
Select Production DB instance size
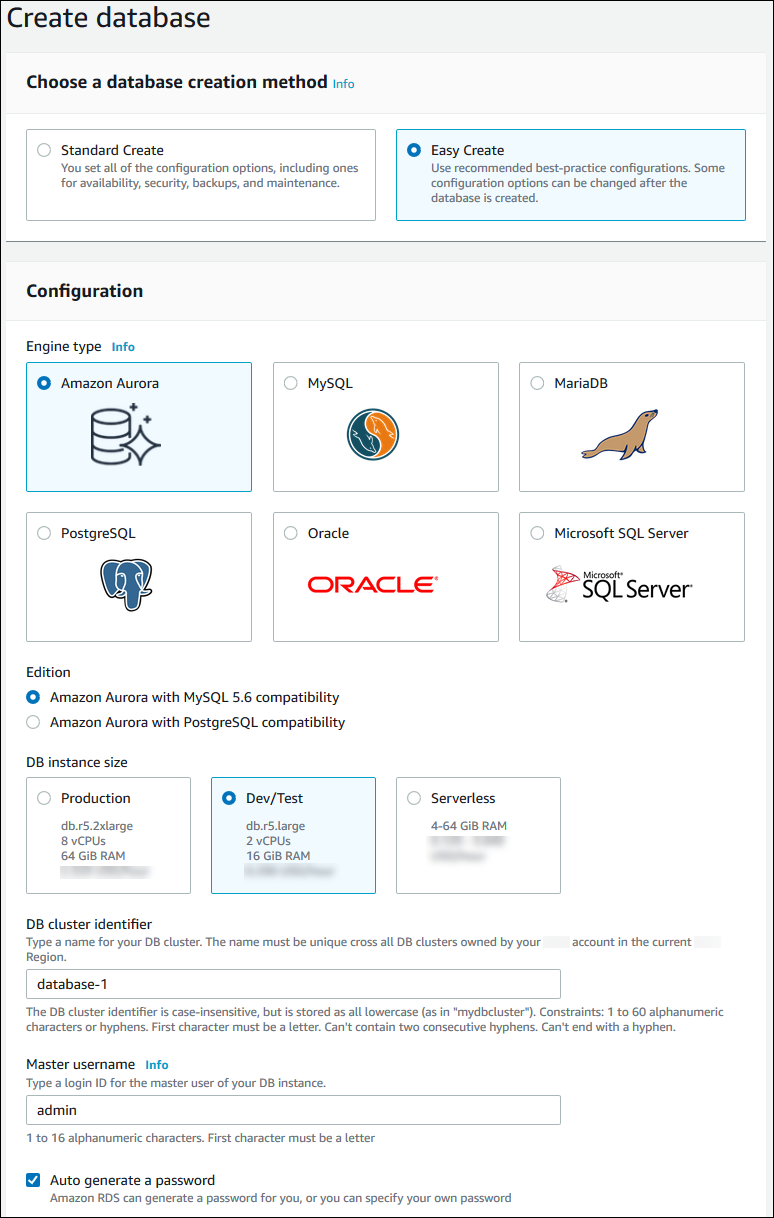[x=44, y=798]
